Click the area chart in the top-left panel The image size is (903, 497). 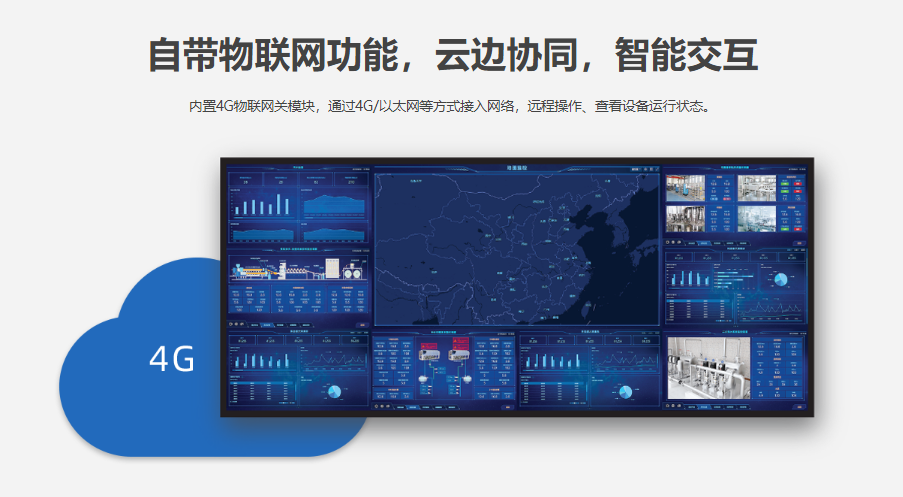pos(334,204)
